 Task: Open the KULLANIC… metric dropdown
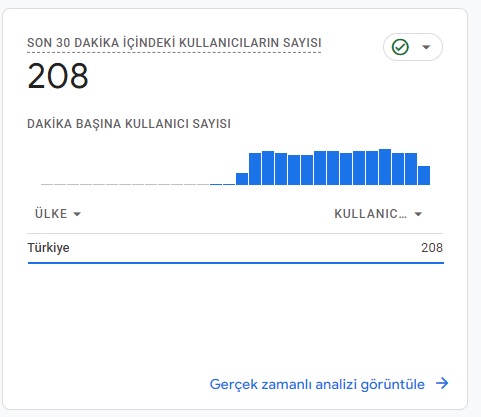click(378, 214)
